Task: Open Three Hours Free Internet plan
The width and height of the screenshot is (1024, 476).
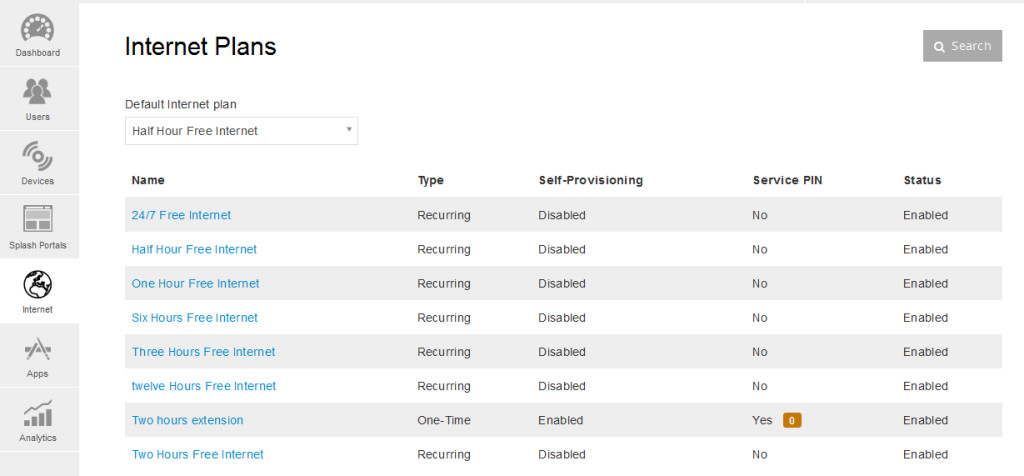Action: pyautogui.click(x=203, y=351)
